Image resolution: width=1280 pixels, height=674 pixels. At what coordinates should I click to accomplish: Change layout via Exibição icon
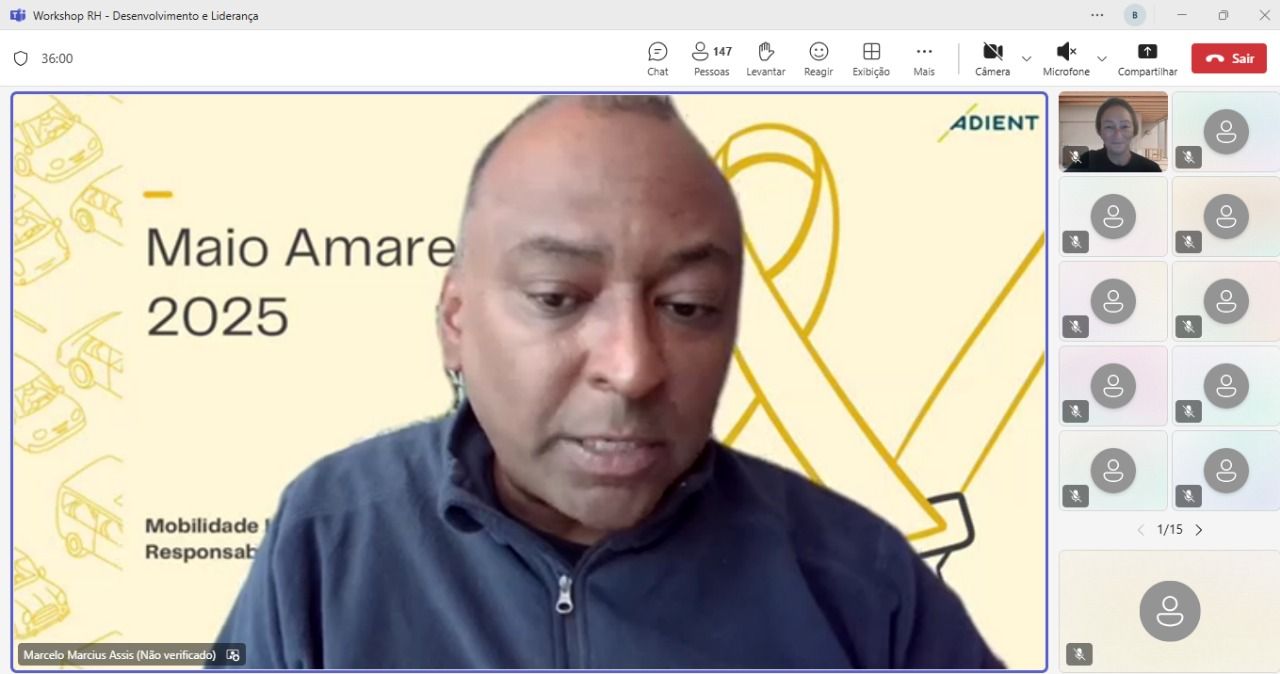(871, 58)
